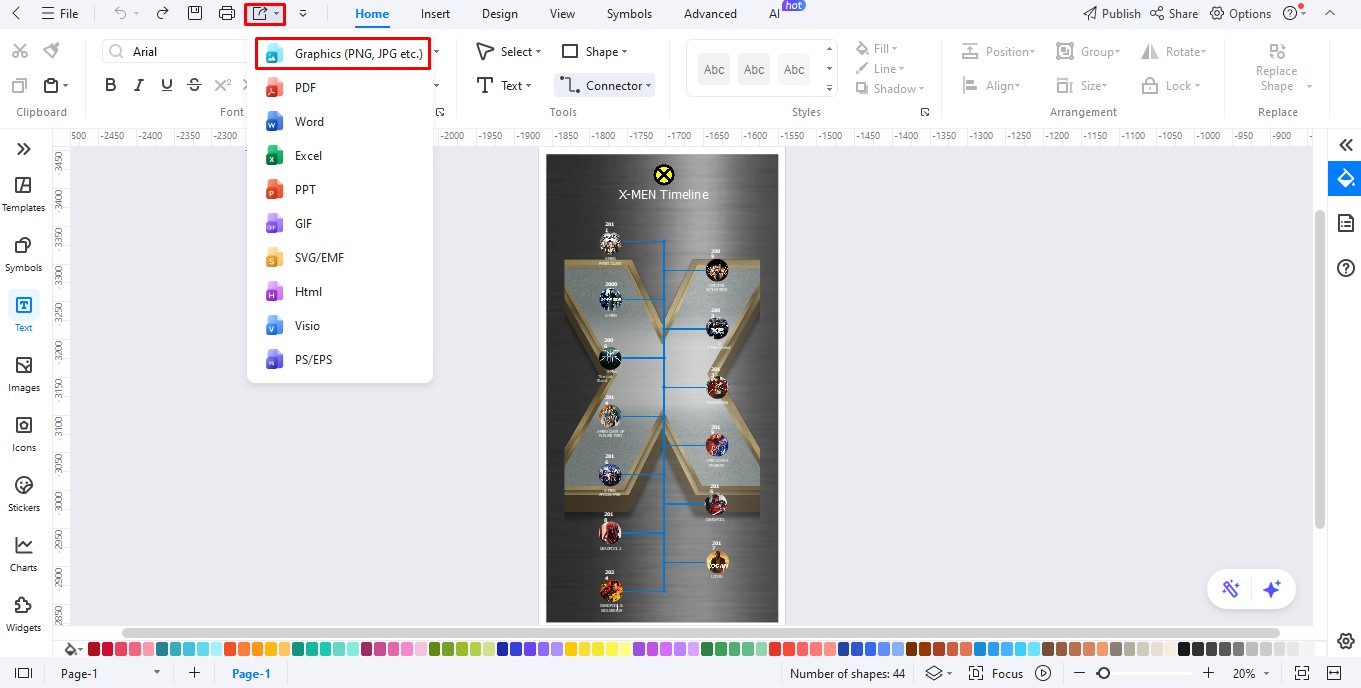
Task: Open the Help question mark menu
Action: click(1294, 14)
